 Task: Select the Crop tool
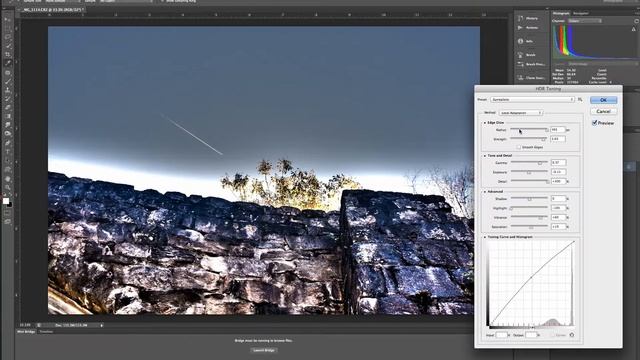click(x=7, y=54)
